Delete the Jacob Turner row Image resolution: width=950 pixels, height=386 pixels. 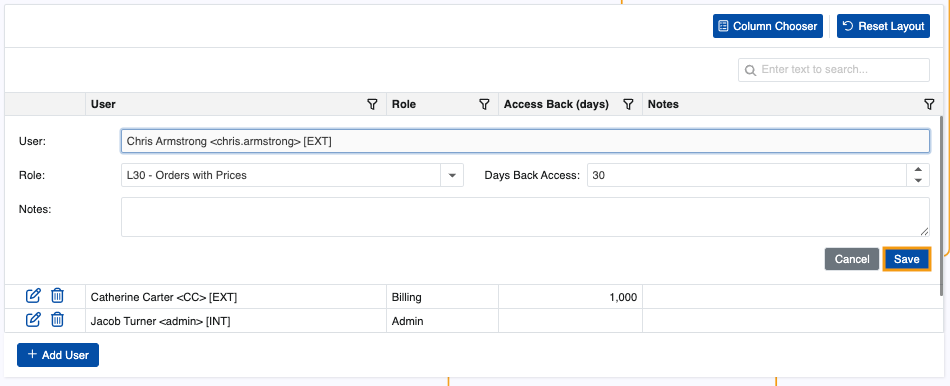[57, 320]
